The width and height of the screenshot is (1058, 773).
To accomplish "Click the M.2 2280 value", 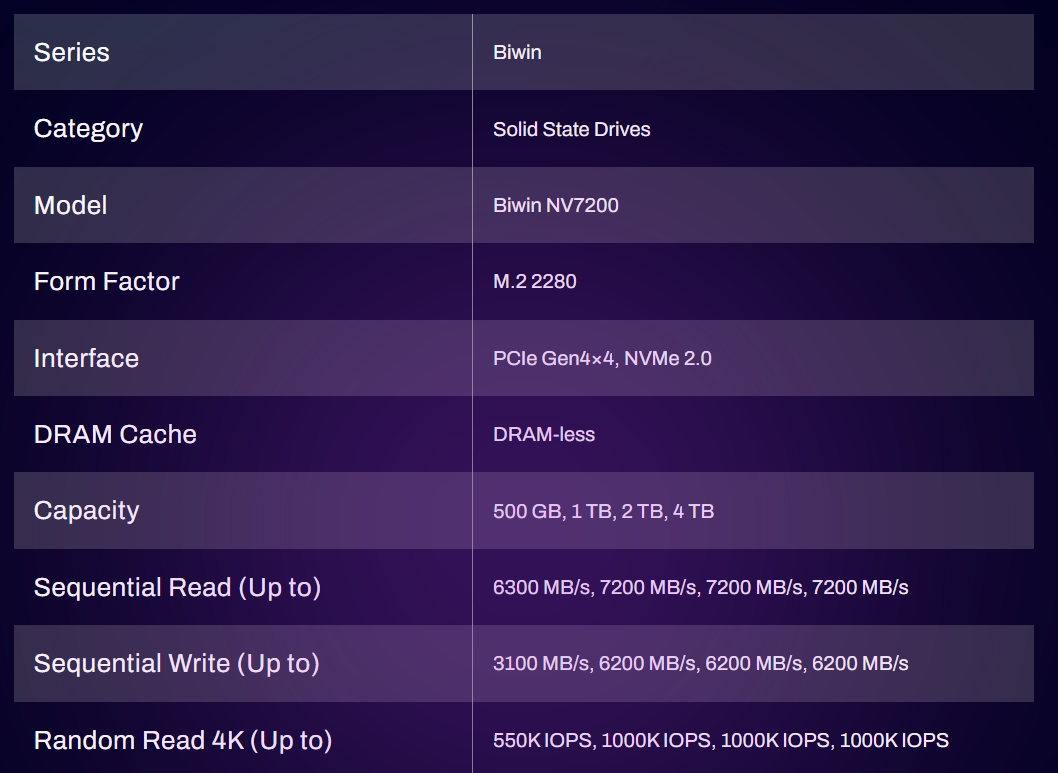I will (534, 282).
